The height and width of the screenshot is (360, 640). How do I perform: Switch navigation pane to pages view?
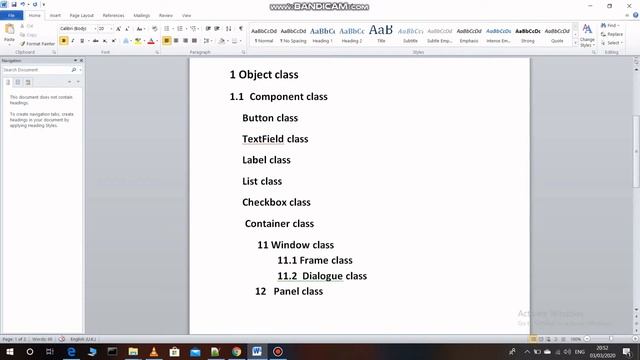(x=18, y=82)
